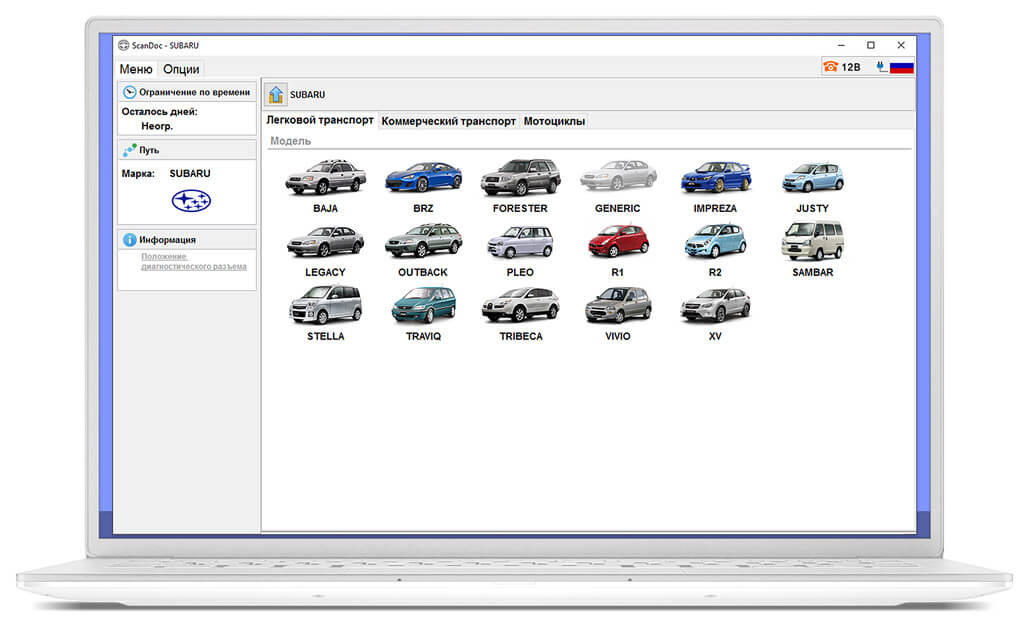Open the Положение диагностического разъема link
Screen dimensions: 1024x626
coord(193,261)
